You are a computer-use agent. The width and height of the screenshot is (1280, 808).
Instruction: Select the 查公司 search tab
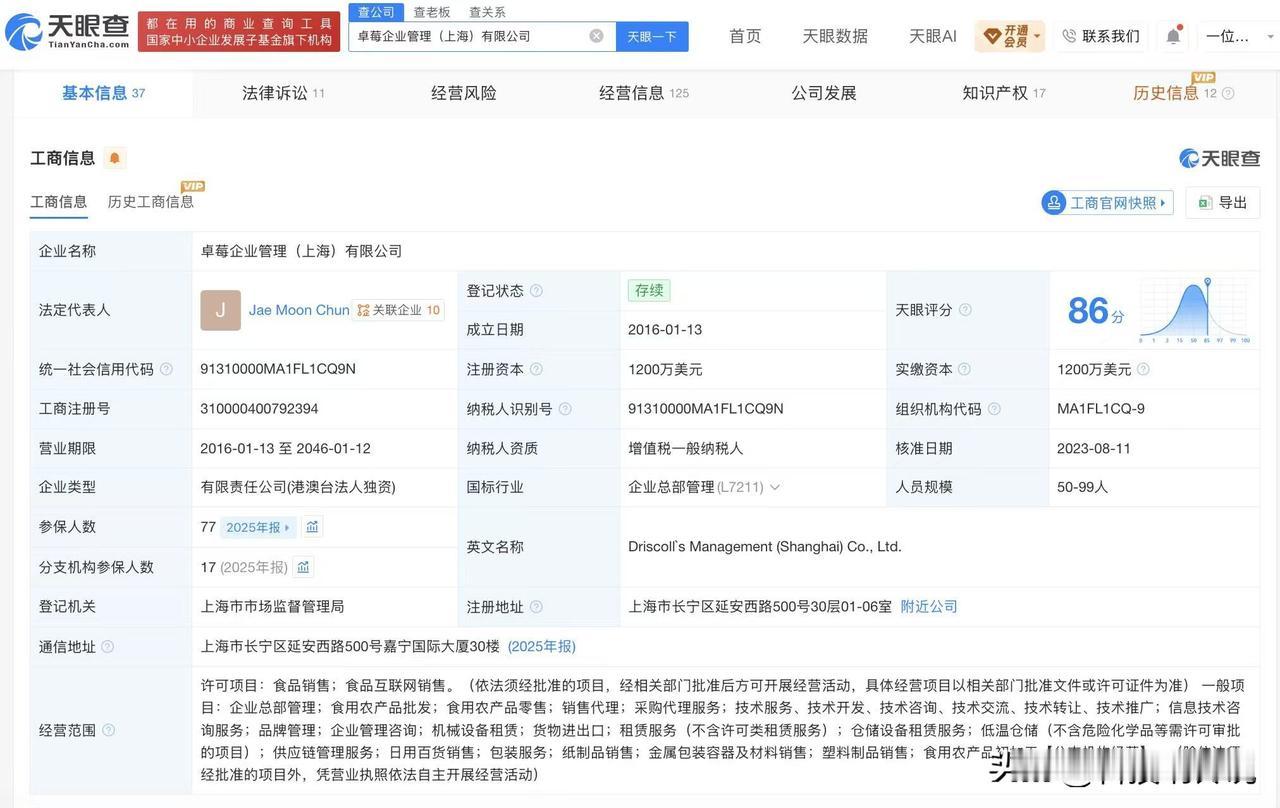[376, 12]
